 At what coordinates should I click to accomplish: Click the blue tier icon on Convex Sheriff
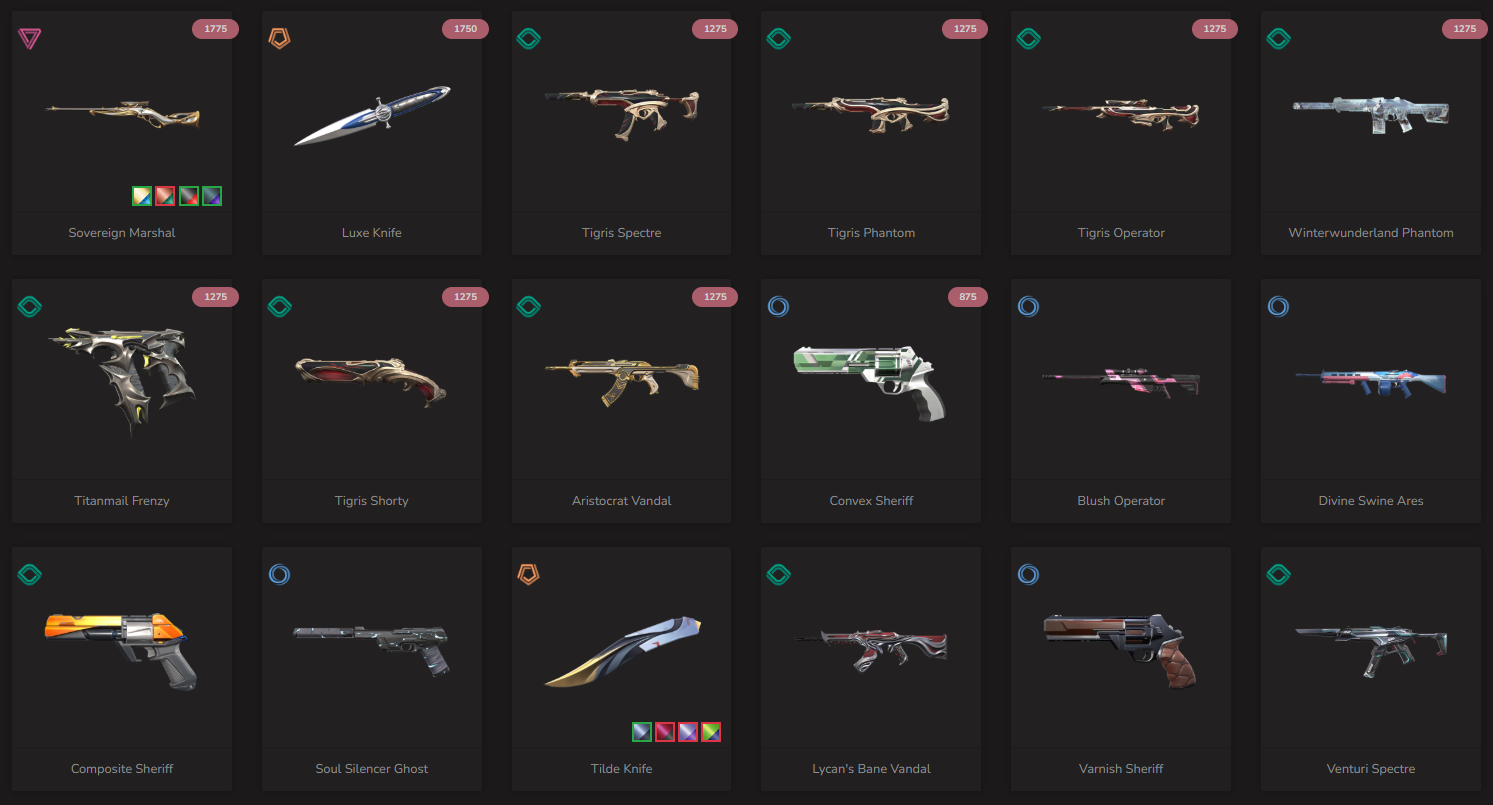779,307
